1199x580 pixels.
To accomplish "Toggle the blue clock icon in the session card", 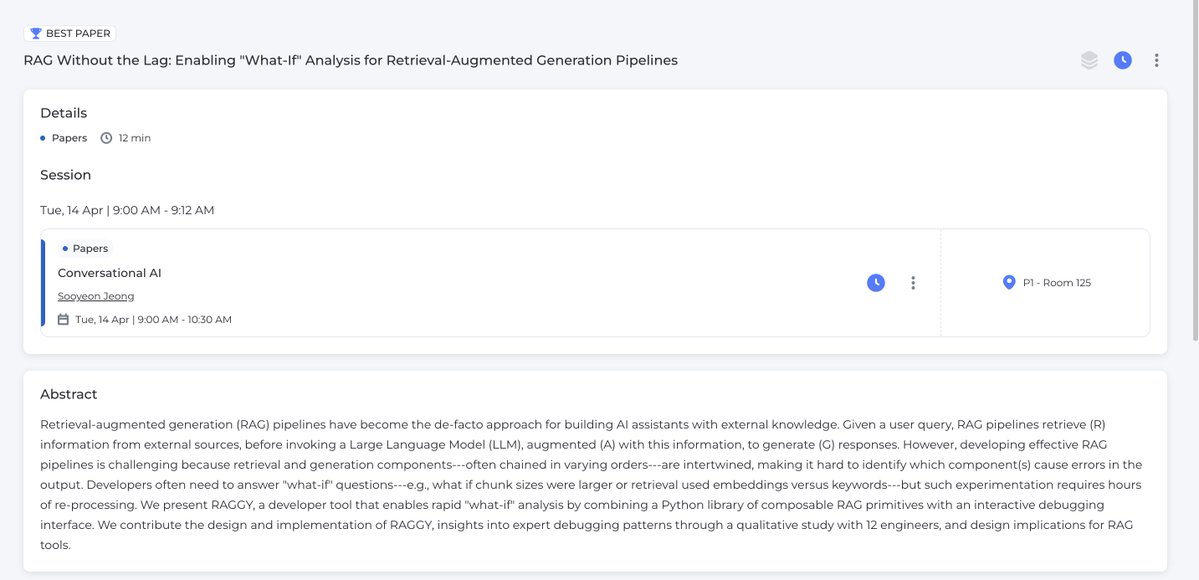I will click(x=876, y=283).
